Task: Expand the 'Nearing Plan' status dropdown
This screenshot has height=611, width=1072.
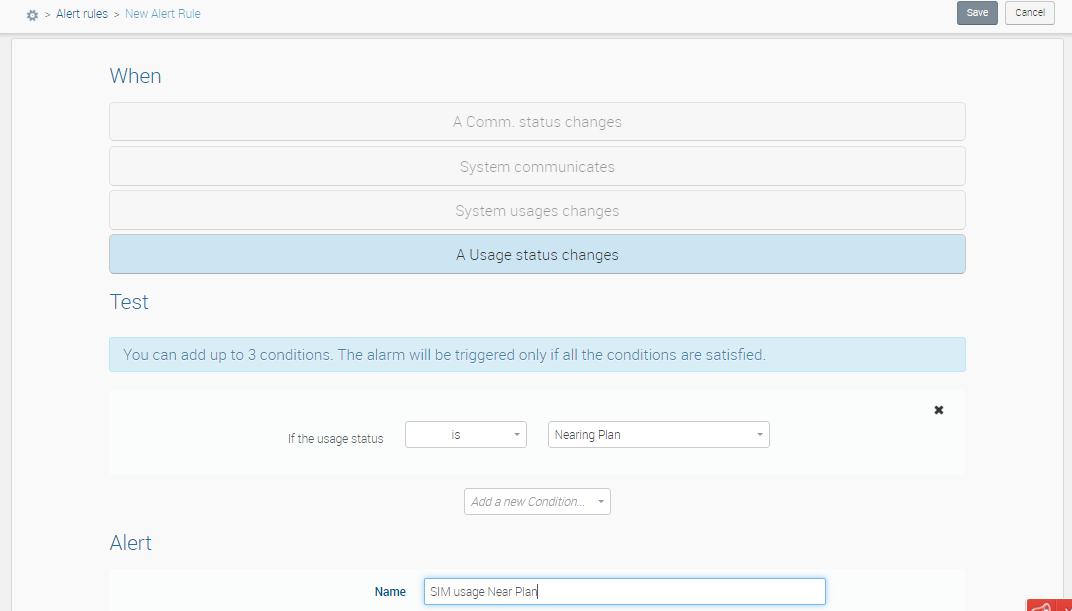Action: pos(658,435)
